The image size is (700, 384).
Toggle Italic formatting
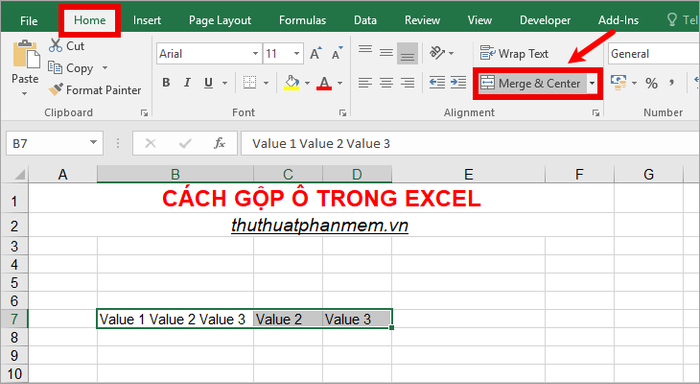(x=187, y=83)
